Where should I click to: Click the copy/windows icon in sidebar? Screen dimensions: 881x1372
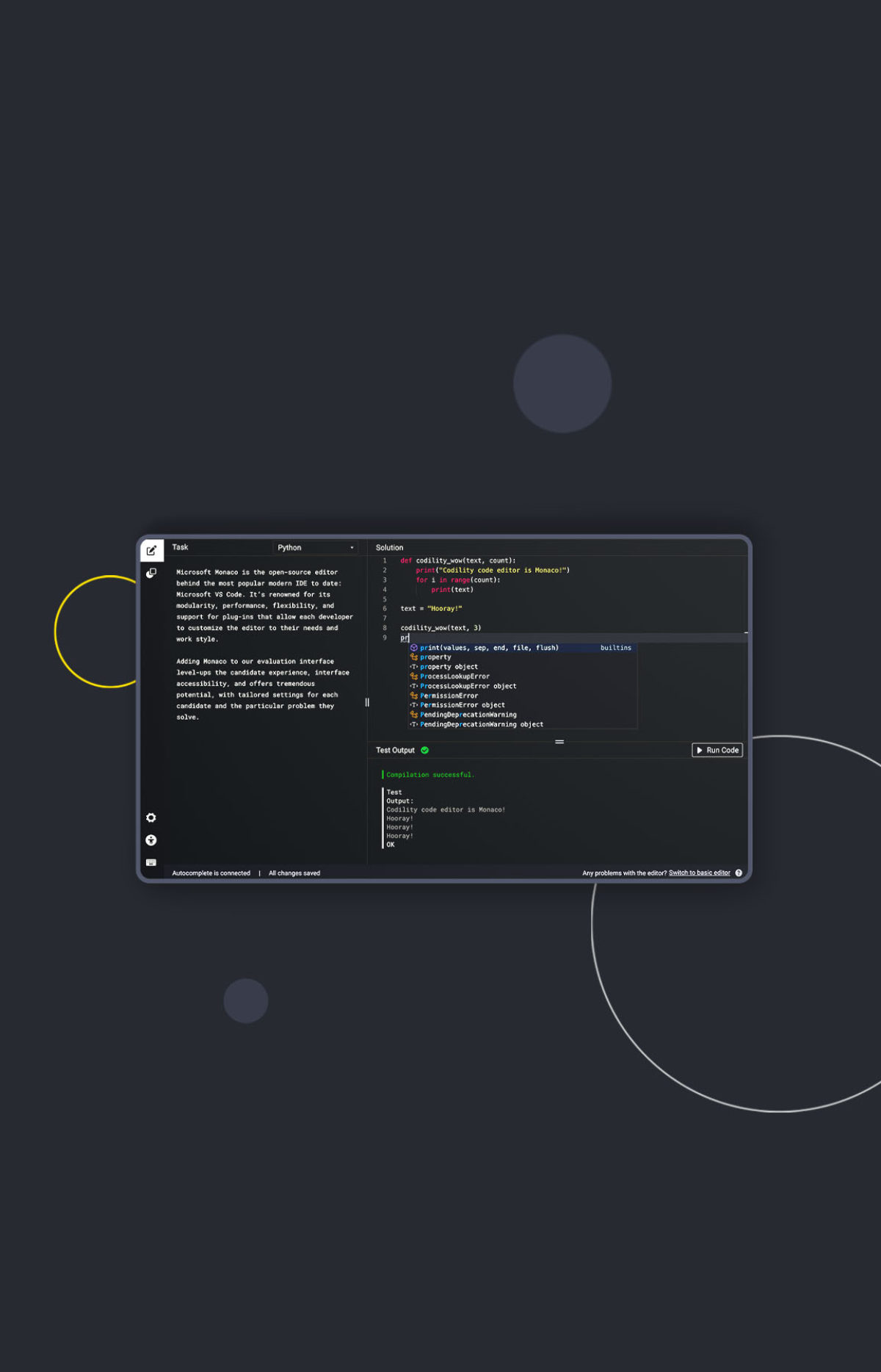tap(151, 573)
